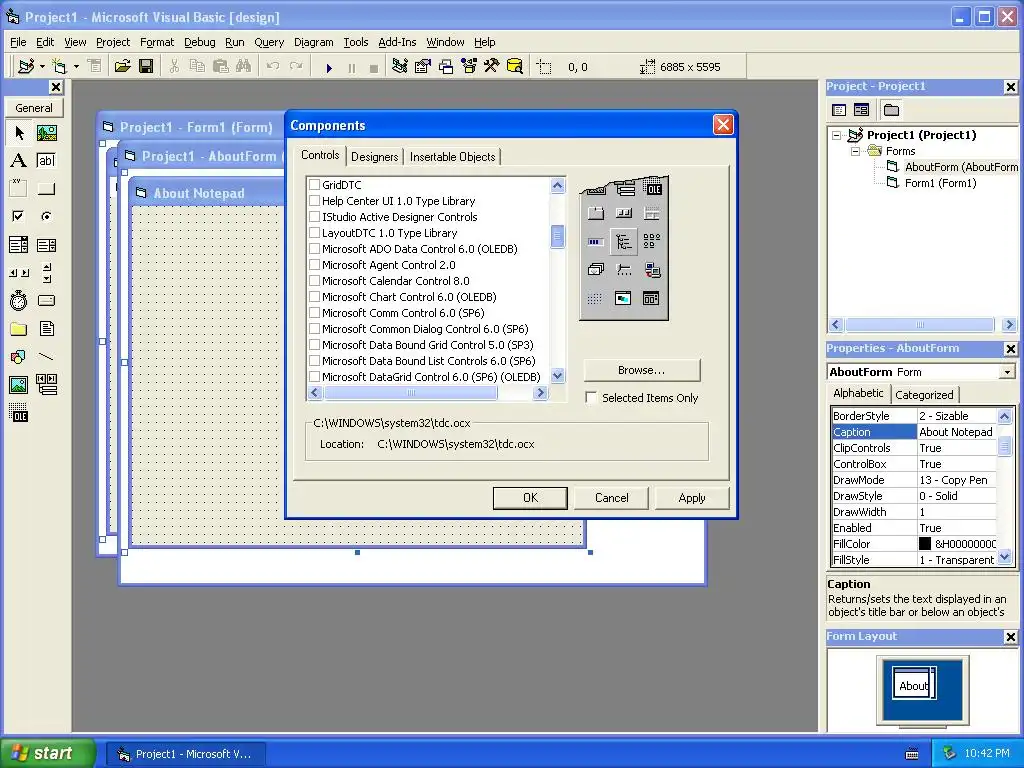Open the Data View Window icon
1024x768 pixels.
tap(515, 67)
